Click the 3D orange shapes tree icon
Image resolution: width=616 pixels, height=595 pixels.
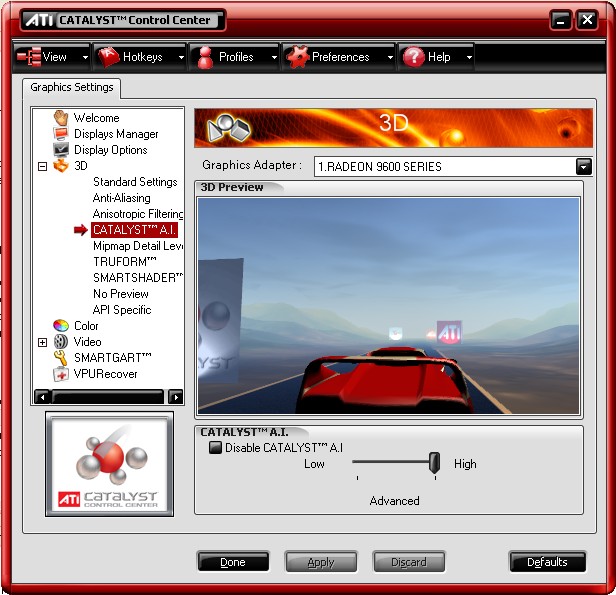(x=61, y=166)
